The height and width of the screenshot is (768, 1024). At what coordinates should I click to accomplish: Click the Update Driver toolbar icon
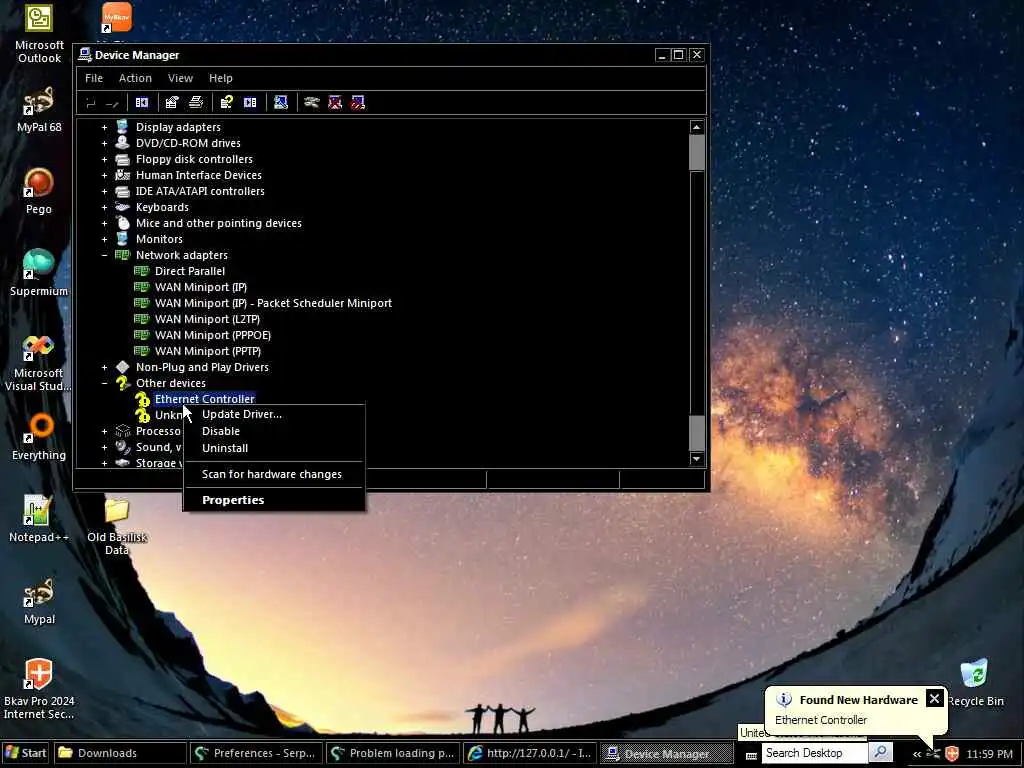point(312,103)
